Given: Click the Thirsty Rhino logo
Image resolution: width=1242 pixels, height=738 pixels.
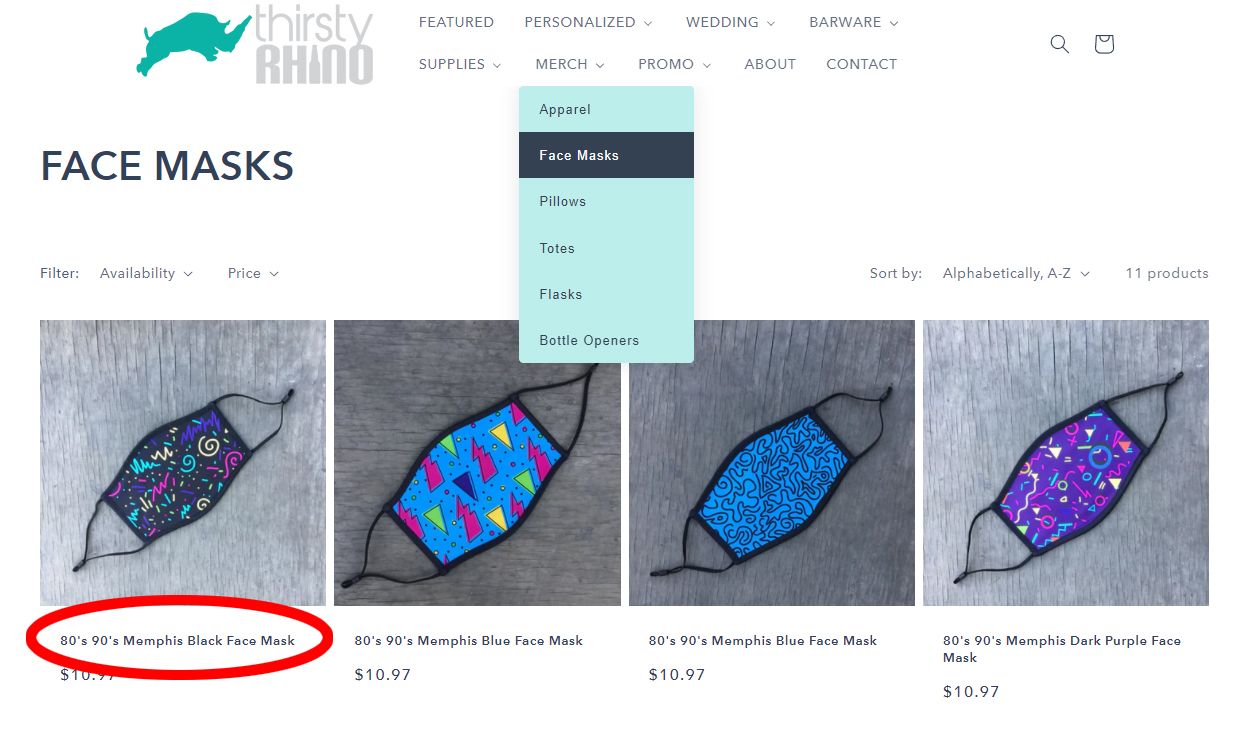Looking at the screenshot, I should click(x=255, y=46).
